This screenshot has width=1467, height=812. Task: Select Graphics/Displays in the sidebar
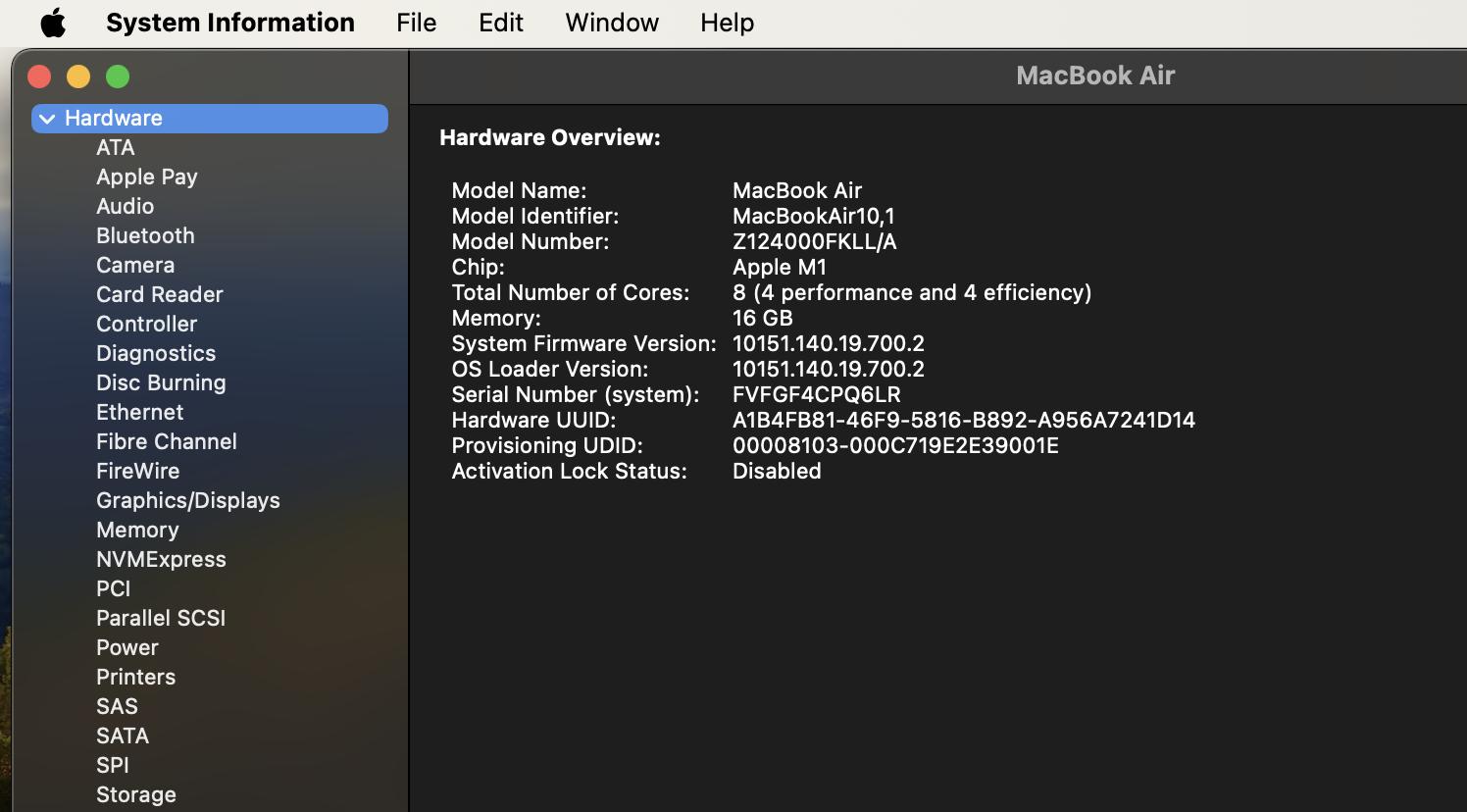[188, 500]
